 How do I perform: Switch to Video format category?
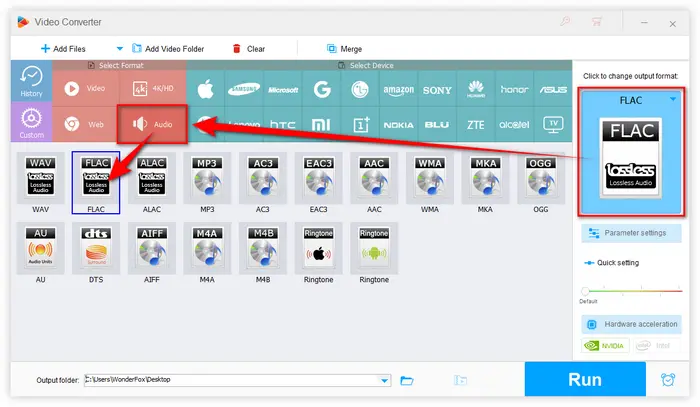[x=85, y=88]
